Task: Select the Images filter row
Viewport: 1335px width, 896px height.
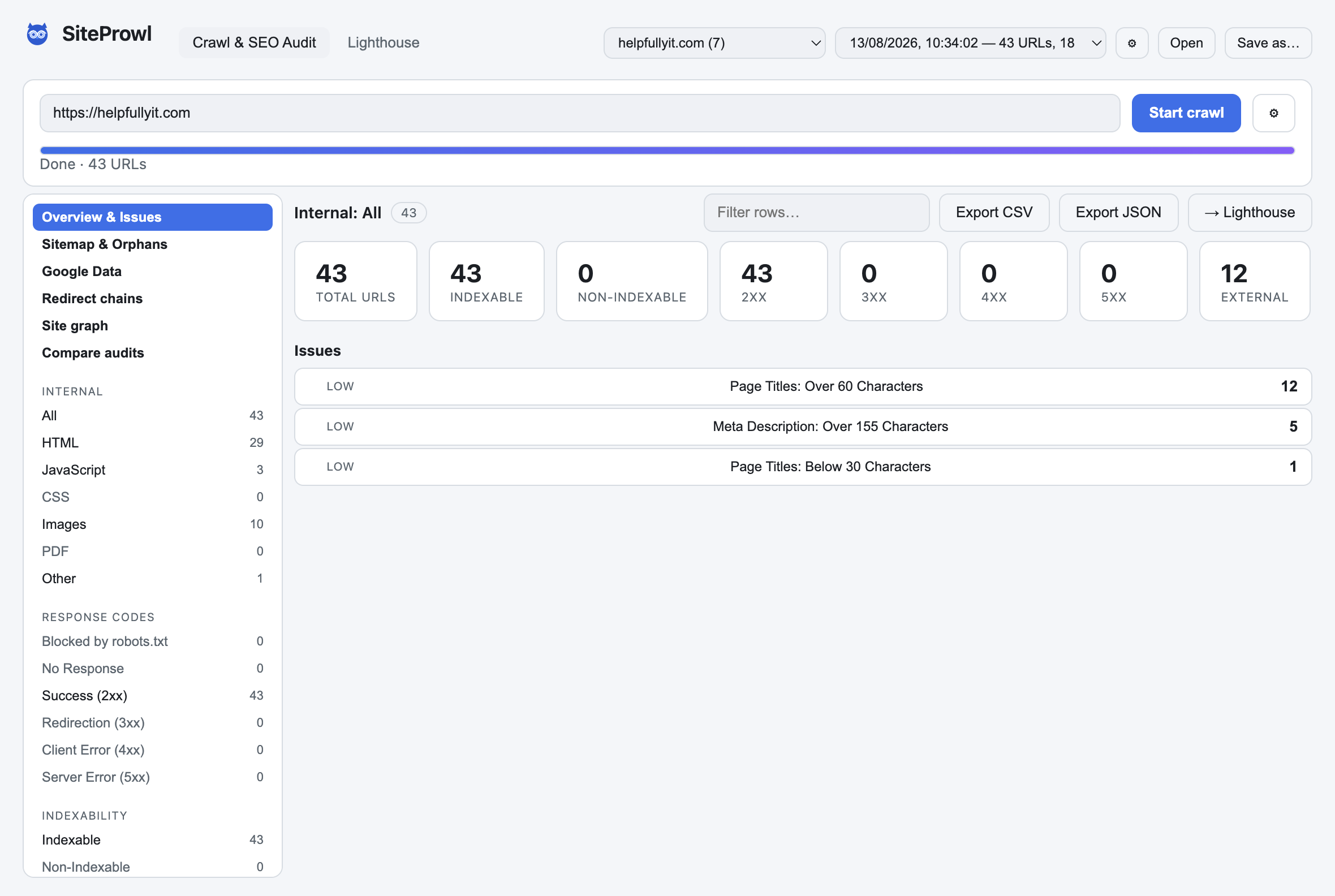Action: pos(153,524)
